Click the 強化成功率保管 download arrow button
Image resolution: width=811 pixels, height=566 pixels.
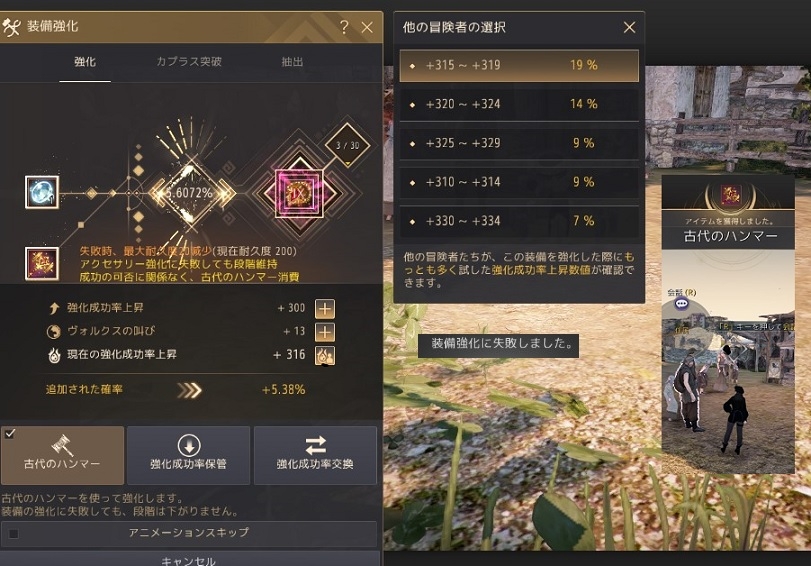pos(188,455)
